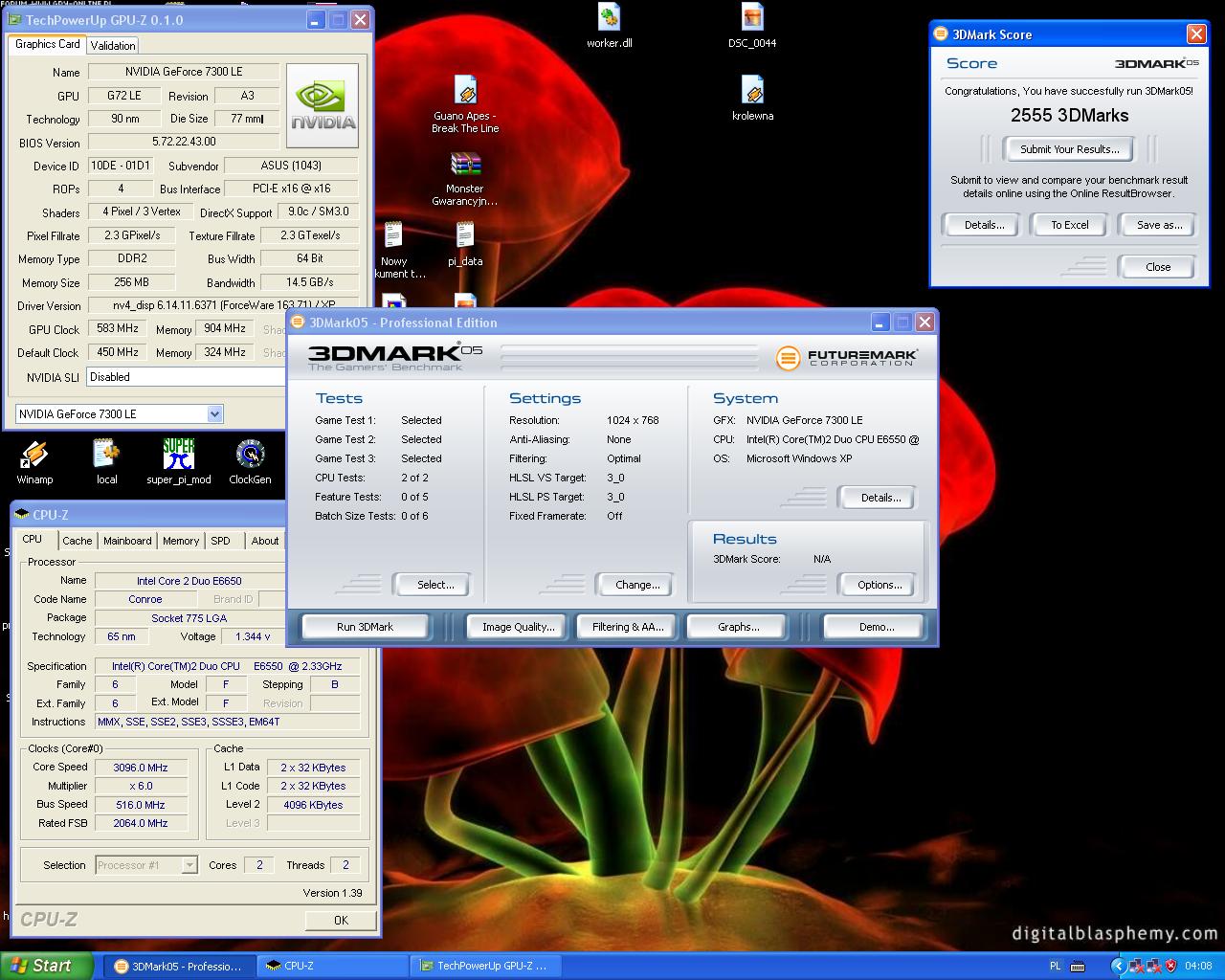This screenshot has width=1225, height=980.
Task: Click Save as in 3DMark Score window
Action: [1158, 225]
